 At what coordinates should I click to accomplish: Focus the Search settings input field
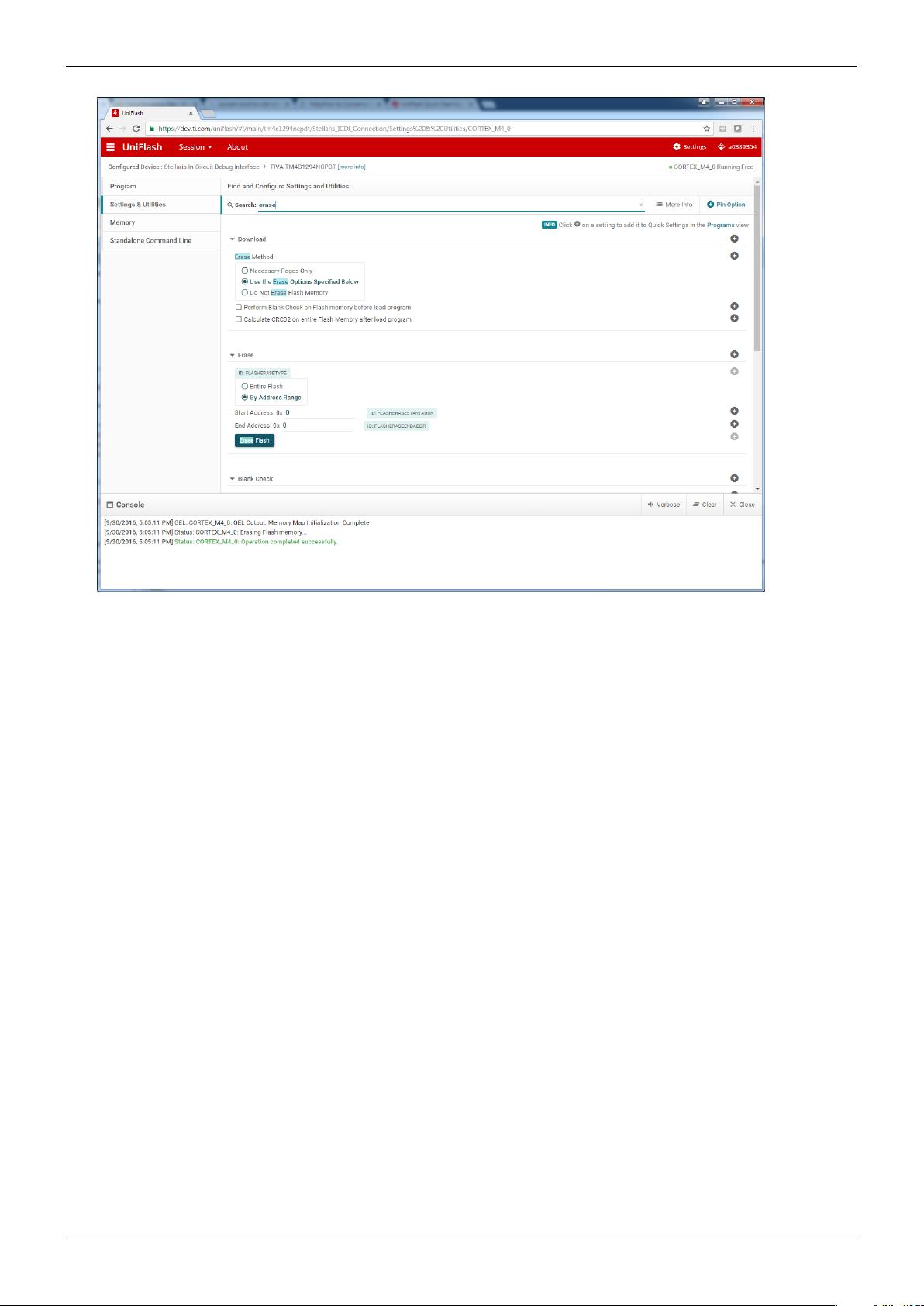(450, 205)
